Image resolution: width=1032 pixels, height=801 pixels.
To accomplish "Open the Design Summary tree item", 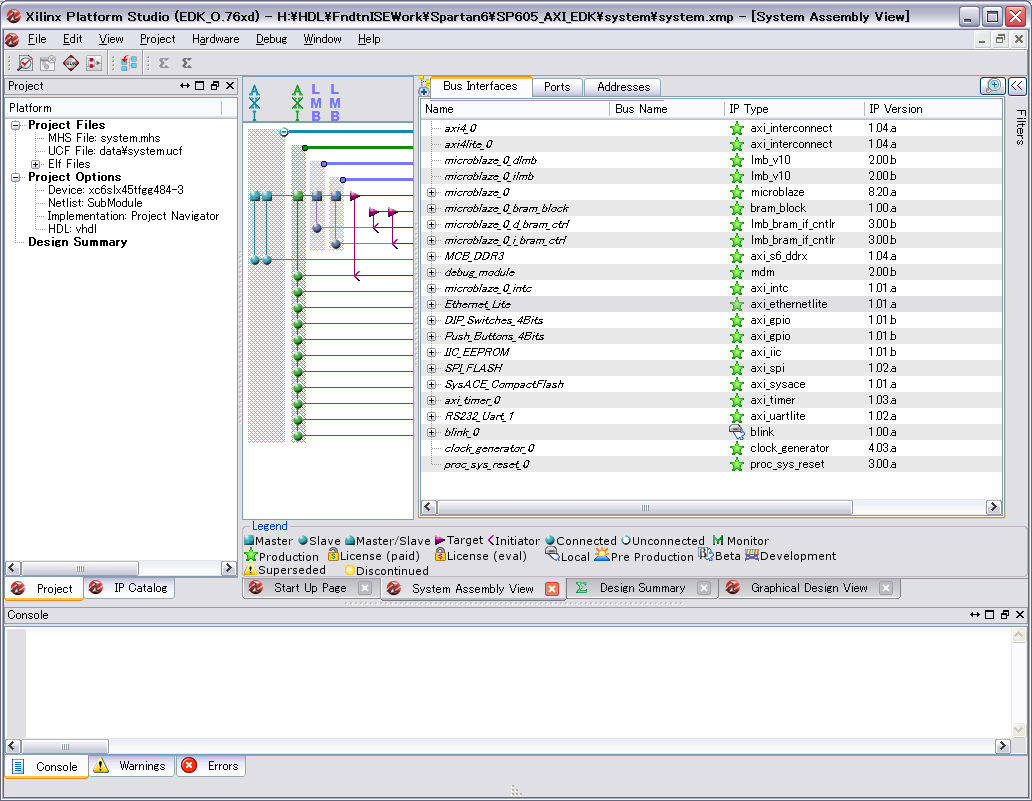I will pos(78,242).
